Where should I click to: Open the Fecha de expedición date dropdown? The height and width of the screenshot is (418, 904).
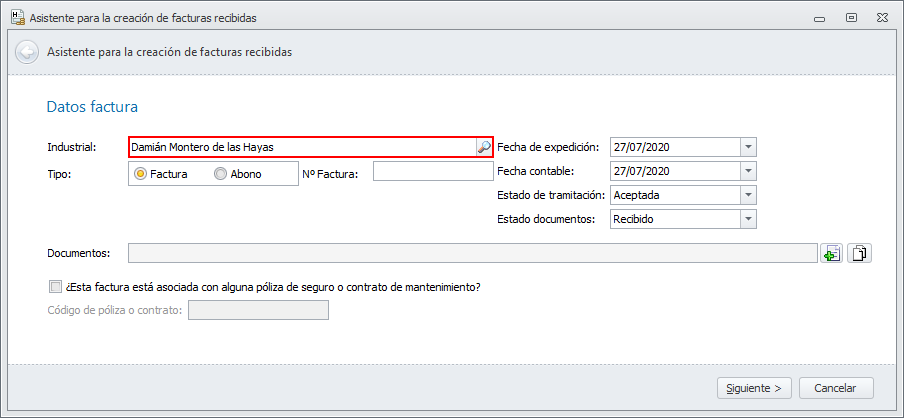[x=748, y=147]
